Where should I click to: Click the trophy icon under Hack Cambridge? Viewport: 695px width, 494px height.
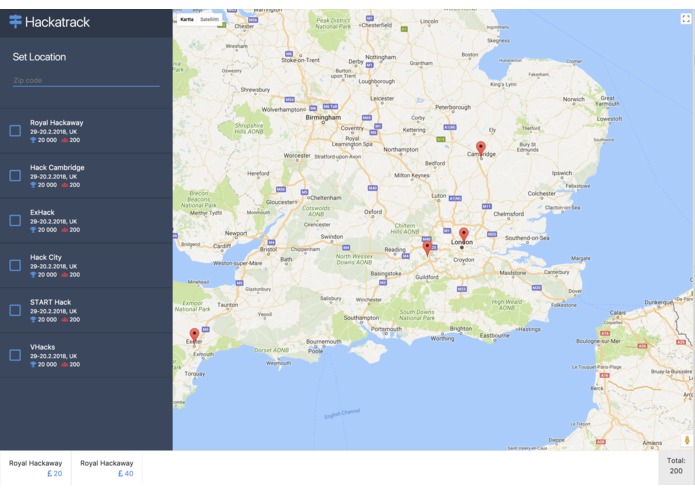click(33, 185)
